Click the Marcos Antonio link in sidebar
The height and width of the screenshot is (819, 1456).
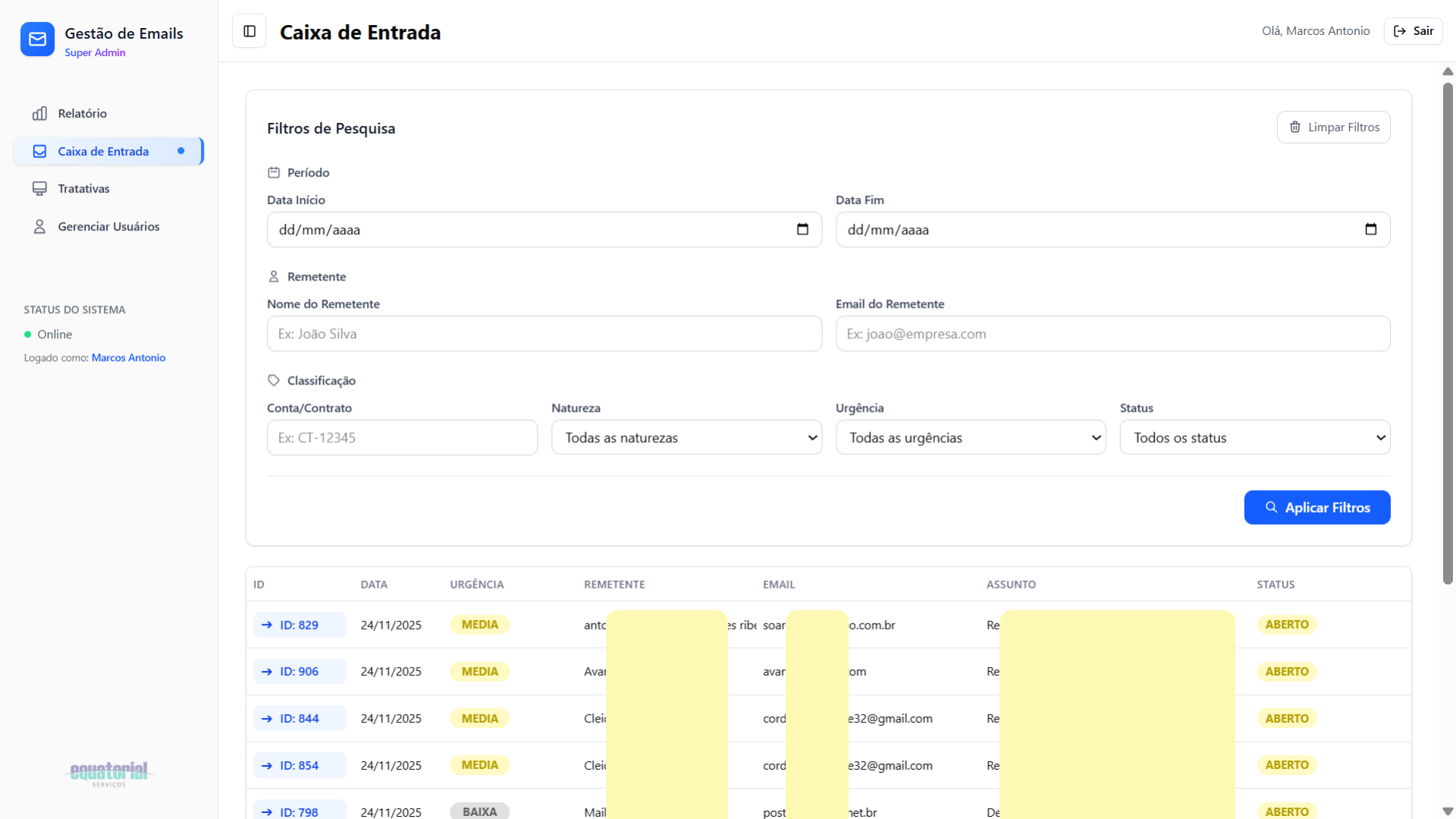point(128,358)
